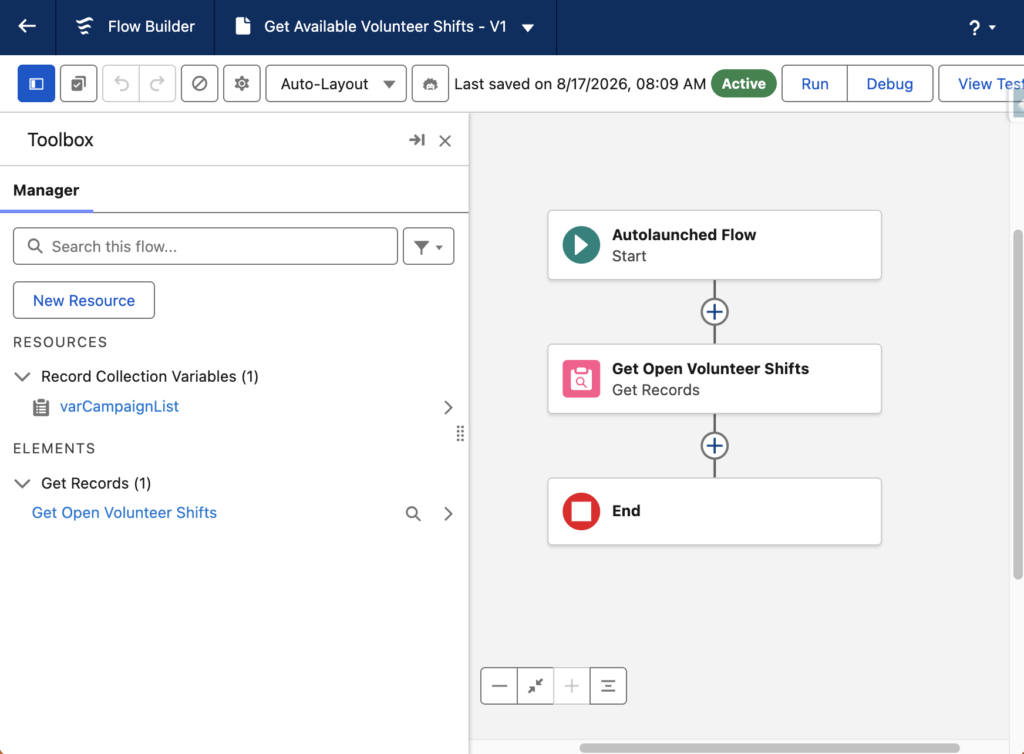This screenshot has height=754, width=1024.
Task: Zoom out the canvas
Action: (499, 685)
